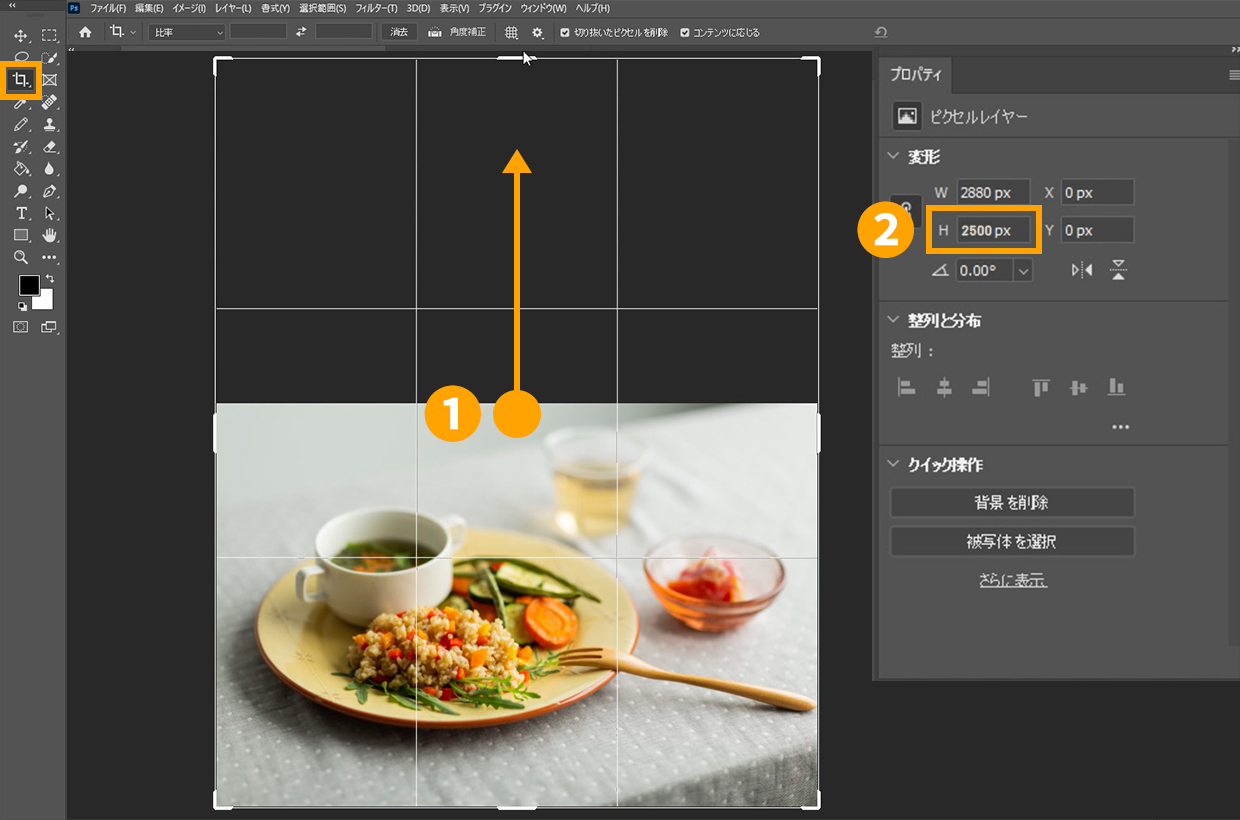Select the Clone Stamp tool
This screenshot has height=820, width=1240.
click(49, 125)
